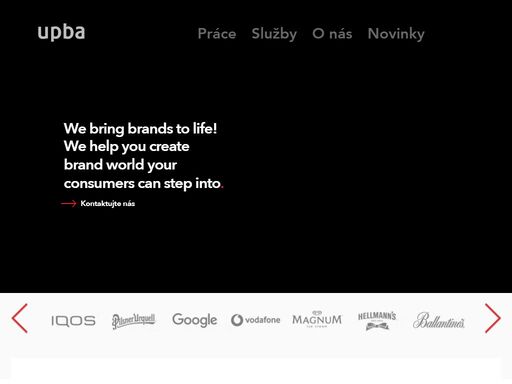Screen dimensions: 512x384
Task: Click the upba logo
Action: 61,33
